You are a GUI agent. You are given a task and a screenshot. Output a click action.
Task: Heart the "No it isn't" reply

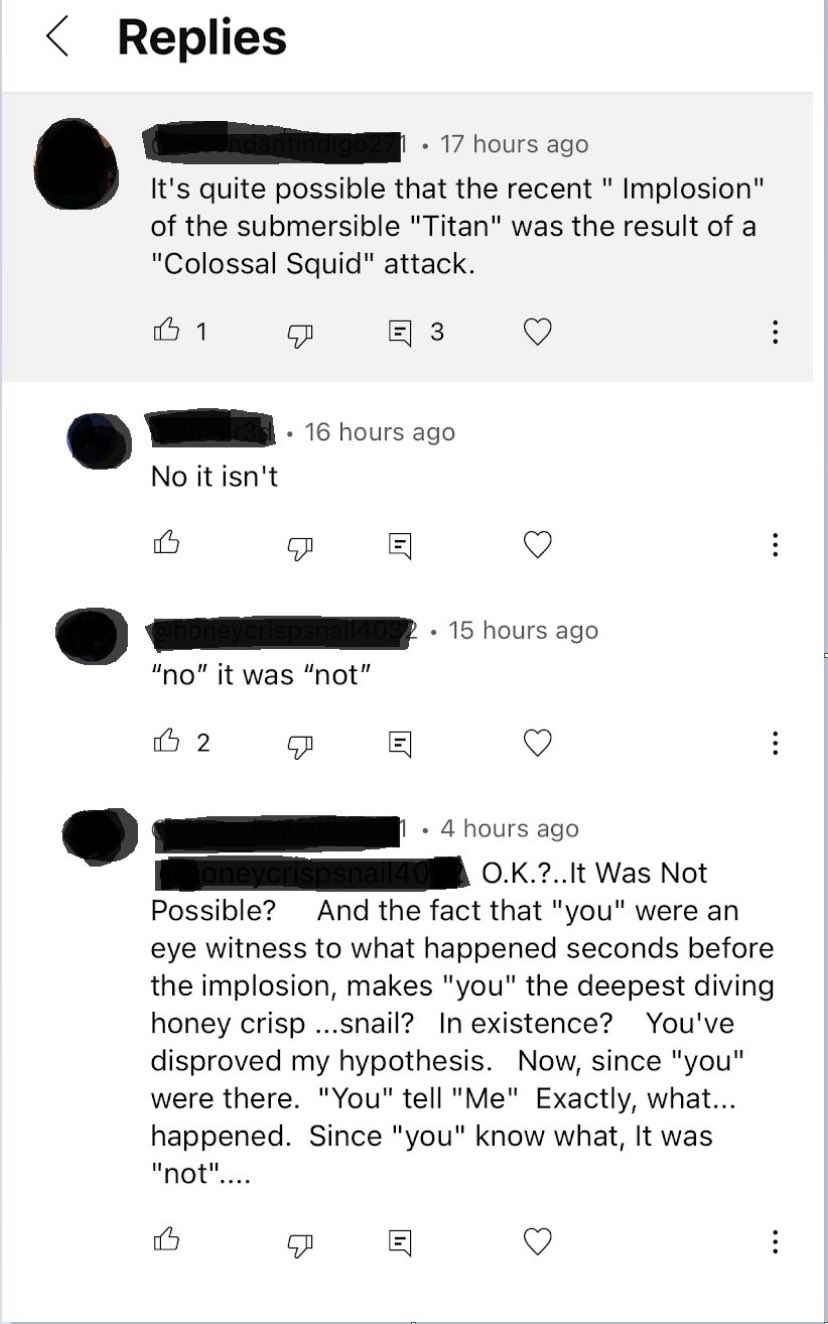pyautogui.click(x=538, y=544)
